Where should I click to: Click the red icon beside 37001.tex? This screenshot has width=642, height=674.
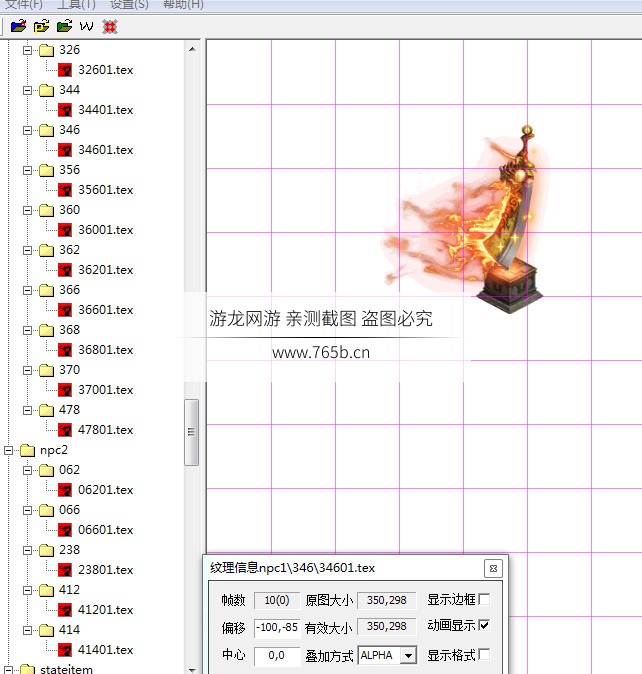tap(65, 390)
